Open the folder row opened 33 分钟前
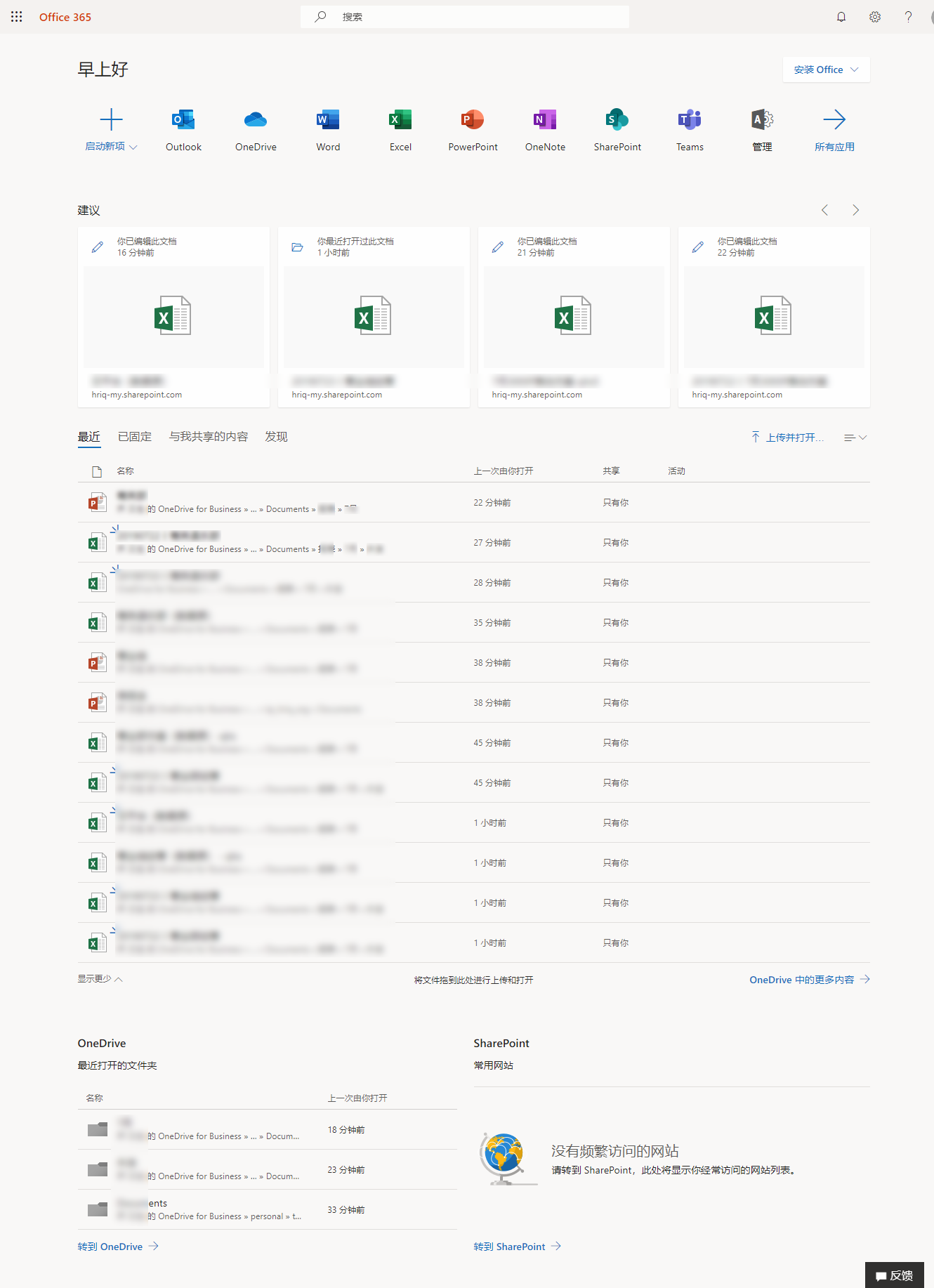 click(267, 1209)
